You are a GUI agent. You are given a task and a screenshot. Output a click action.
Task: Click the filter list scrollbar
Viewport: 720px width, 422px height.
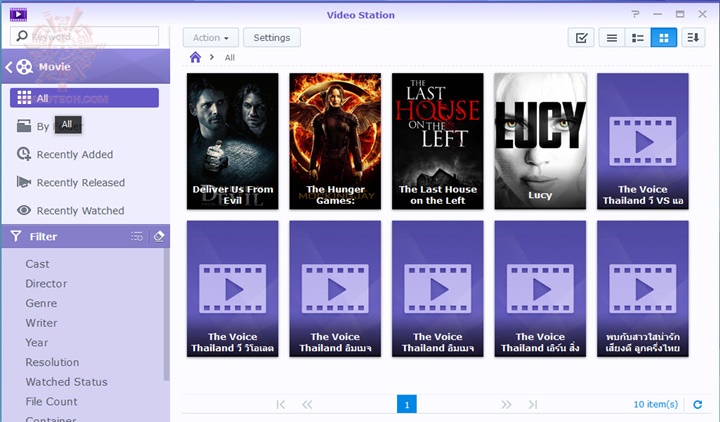point(166,315)
